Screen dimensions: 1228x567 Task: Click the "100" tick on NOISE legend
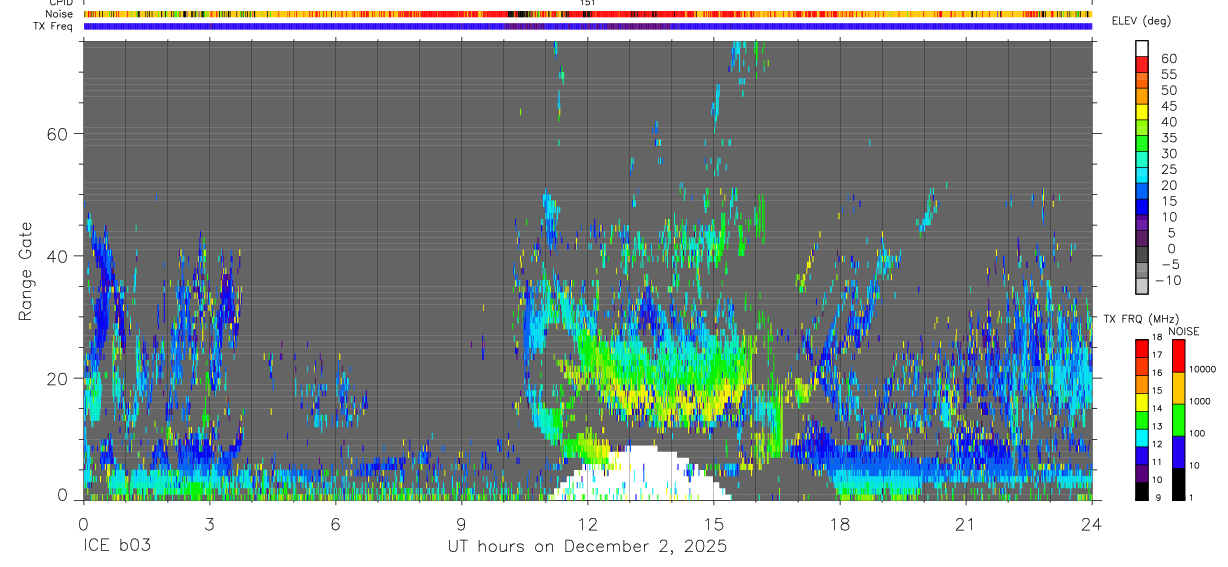click(1198, 433)
